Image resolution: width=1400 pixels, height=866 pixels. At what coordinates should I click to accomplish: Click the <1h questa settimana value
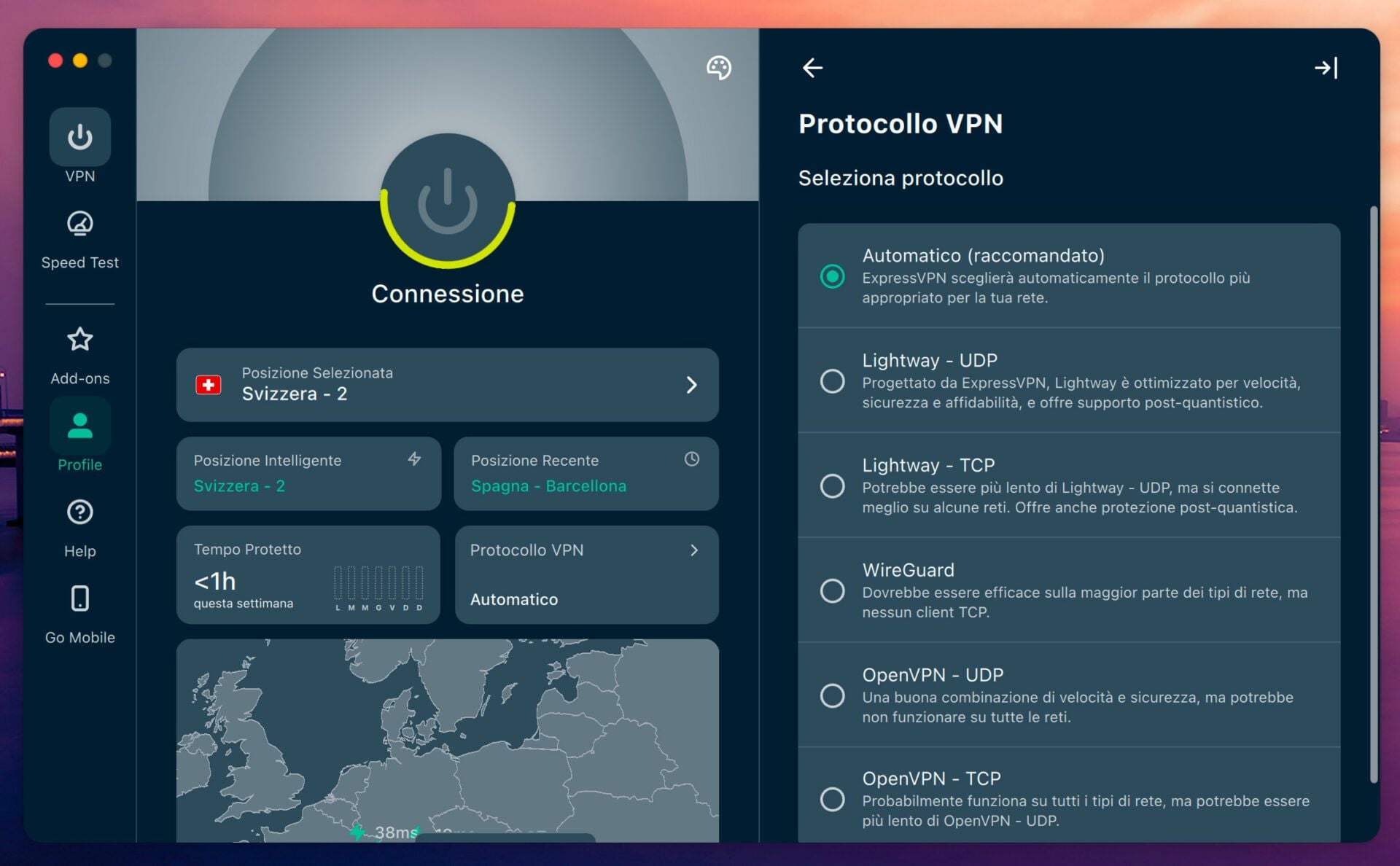point(243,589)
